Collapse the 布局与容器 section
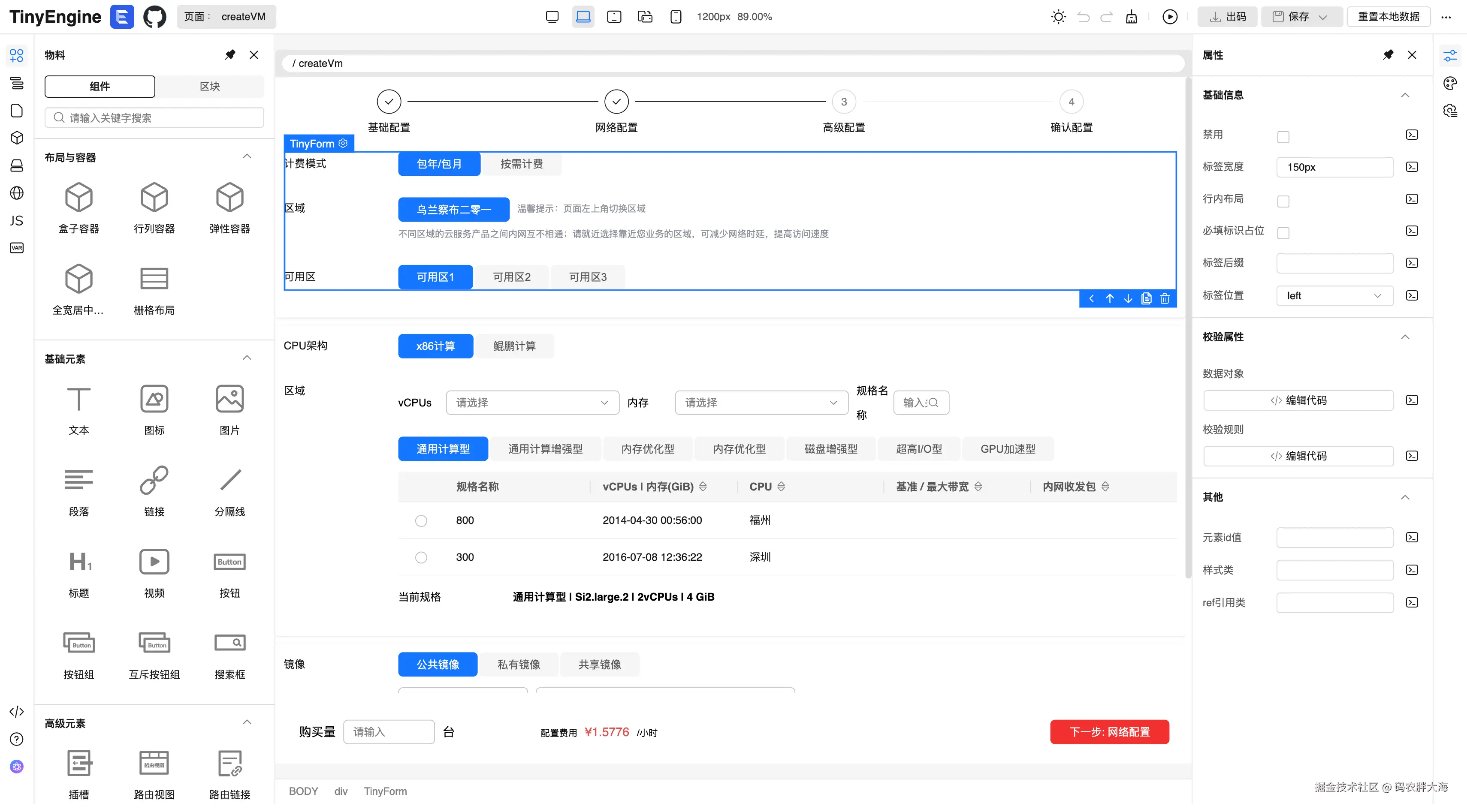Viewport: 1467px width, 812px height. [x=247, y=156]
